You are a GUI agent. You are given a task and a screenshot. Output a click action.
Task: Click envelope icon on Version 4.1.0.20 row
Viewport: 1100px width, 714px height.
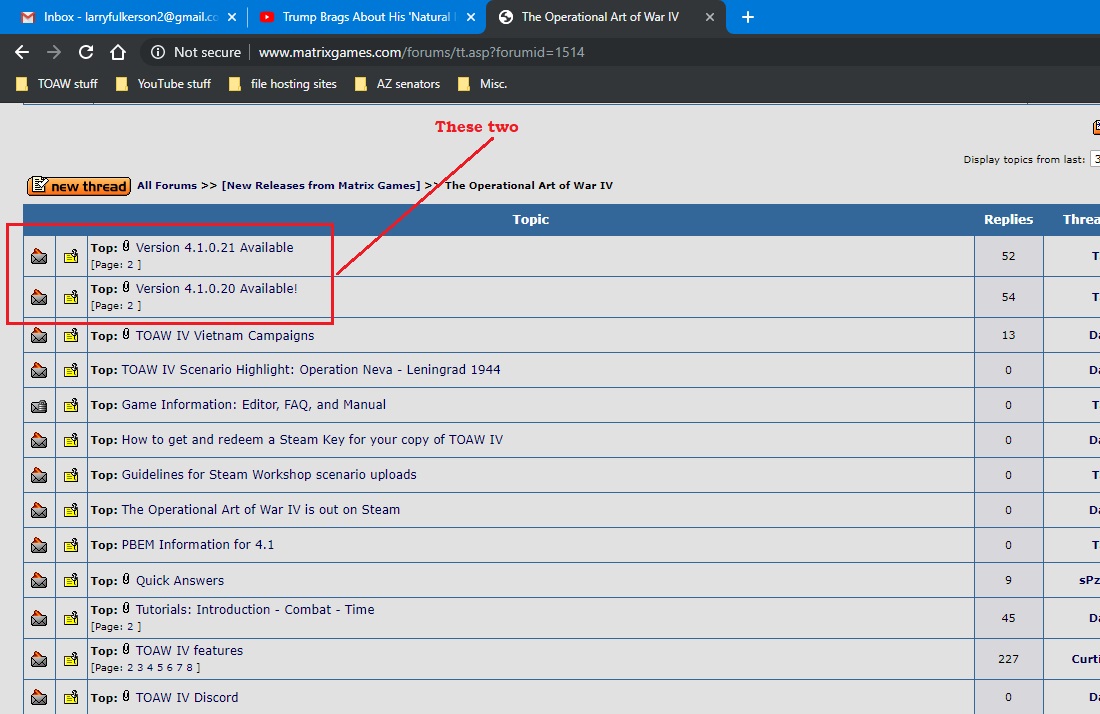click(x=39, y=297)
